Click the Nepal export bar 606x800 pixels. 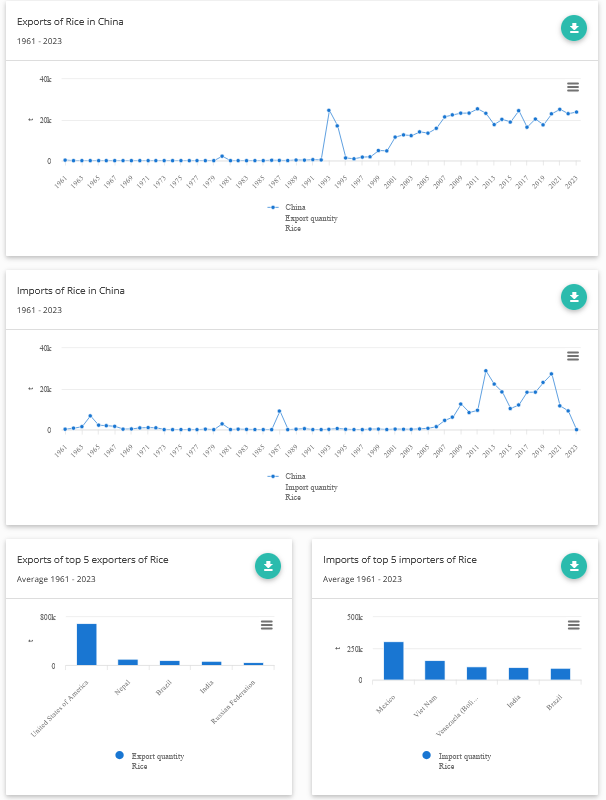128,662
